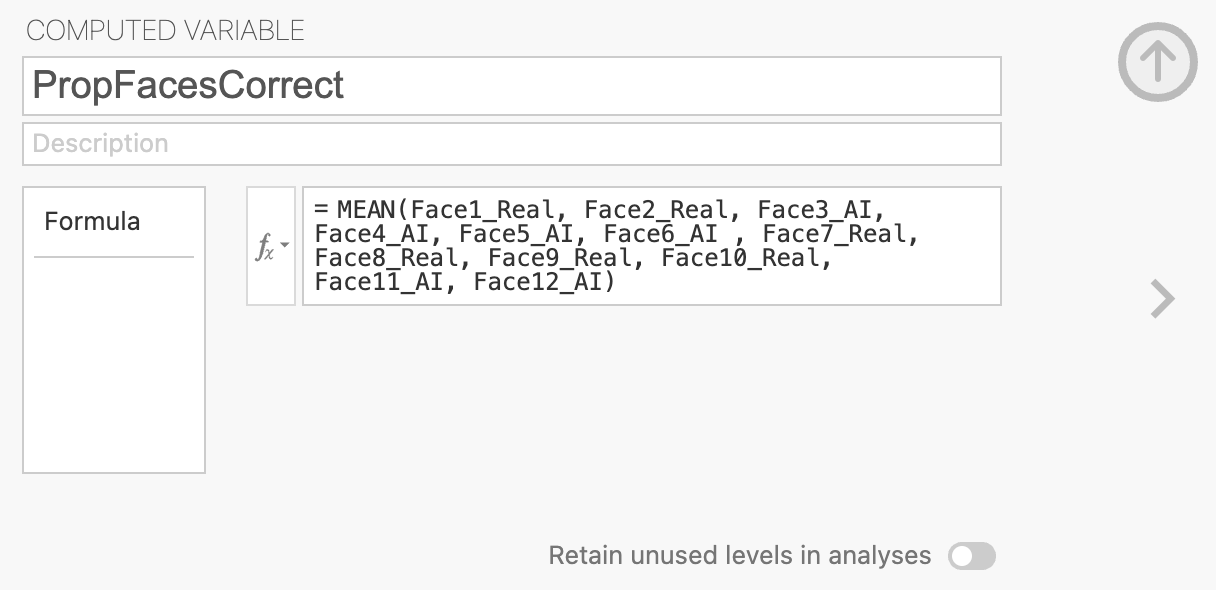Click Face10_Real in the formula text
Screen dimensions: 1216x590
click(745, 258)
